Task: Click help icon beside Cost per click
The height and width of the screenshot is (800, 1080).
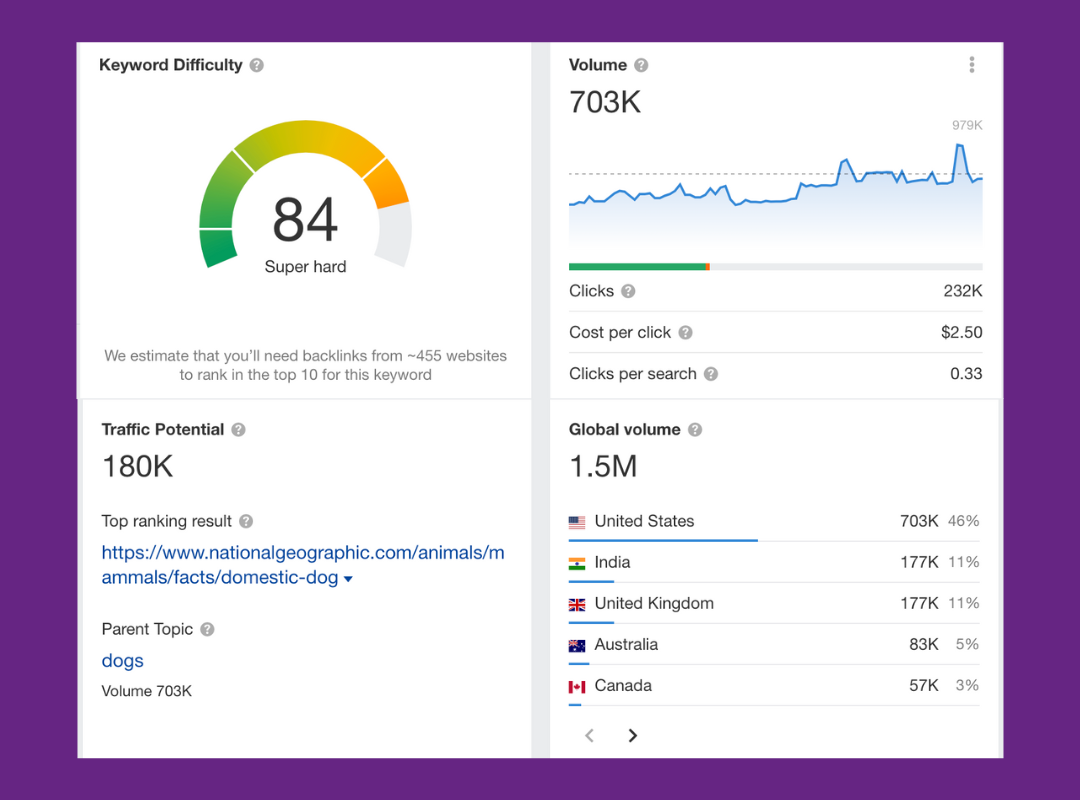Action: click(685, 333)
